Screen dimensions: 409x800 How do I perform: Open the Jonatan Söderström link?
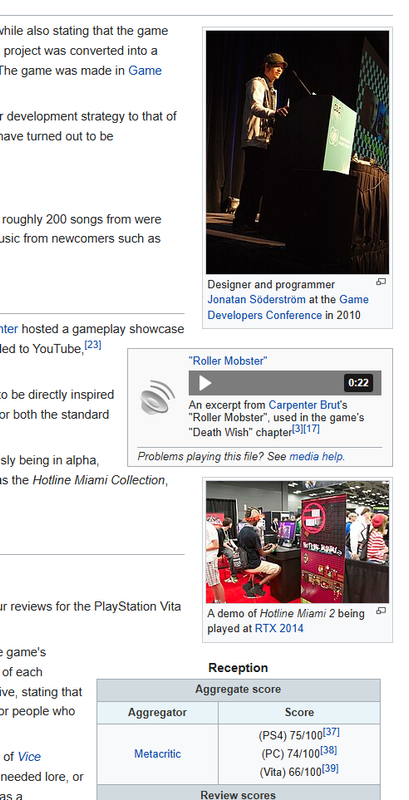(x=257, y=299)
